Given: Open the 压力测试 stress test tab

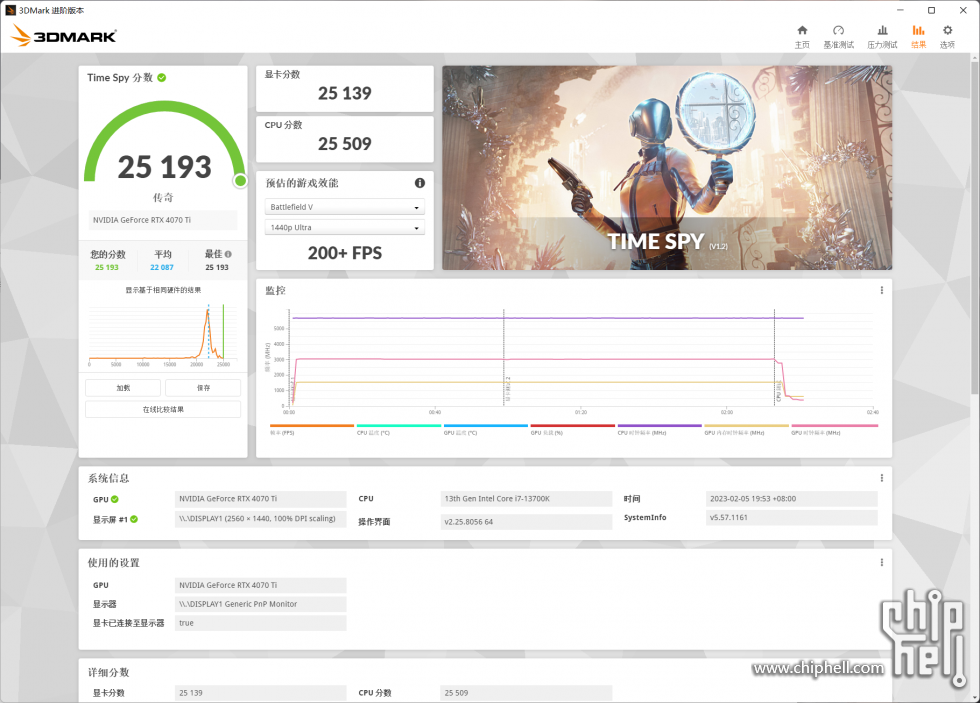Looking at the screenshot, I should pos(882,37).
